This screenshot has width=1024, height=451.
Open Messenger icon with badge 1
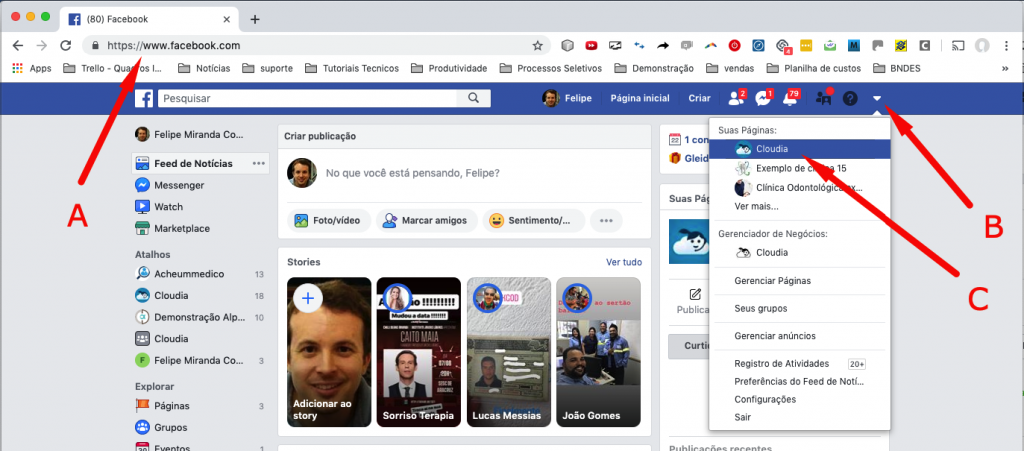(763, 98)
